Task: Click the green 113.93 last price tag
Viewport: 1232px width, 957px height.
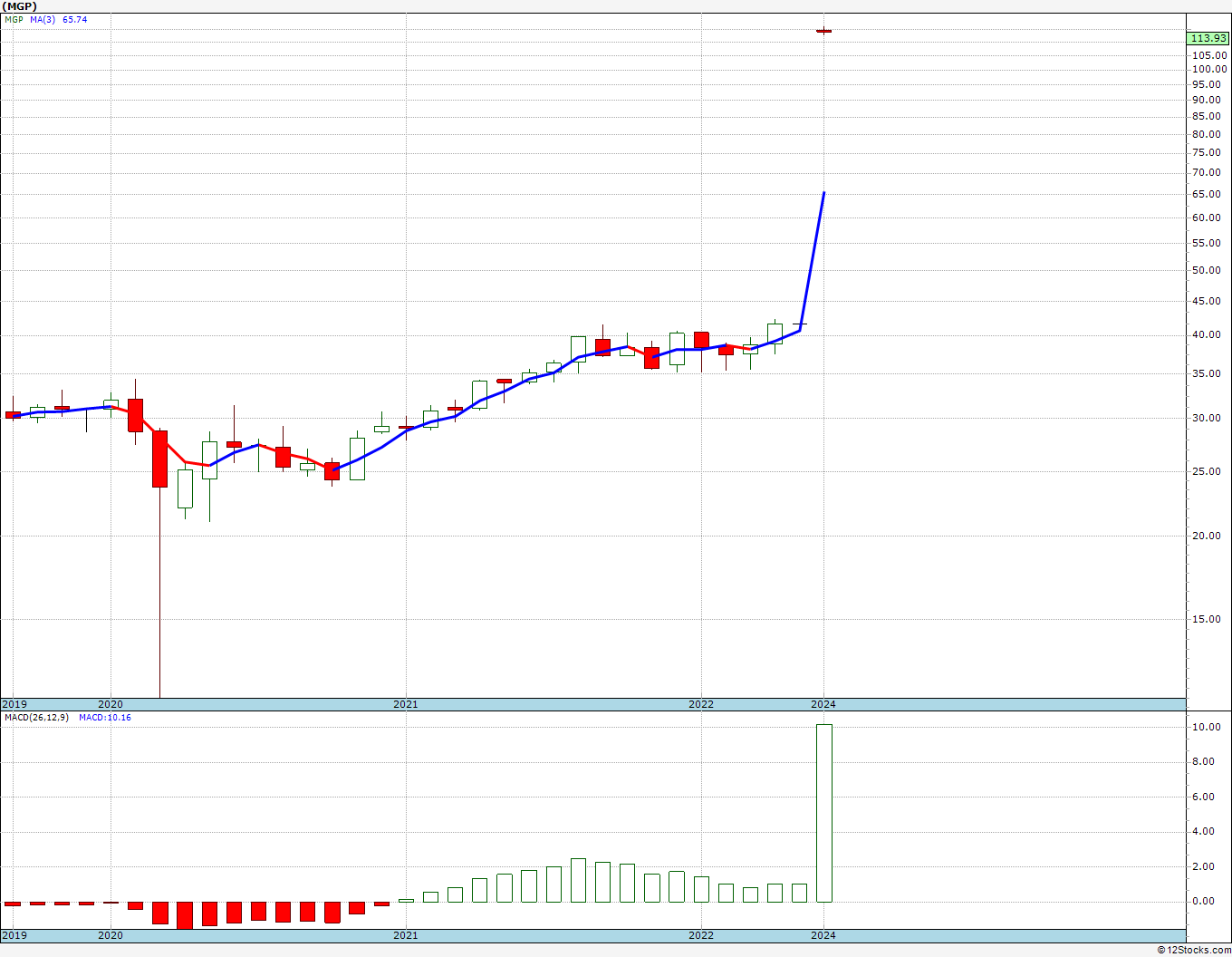Action: (1209, 38)
